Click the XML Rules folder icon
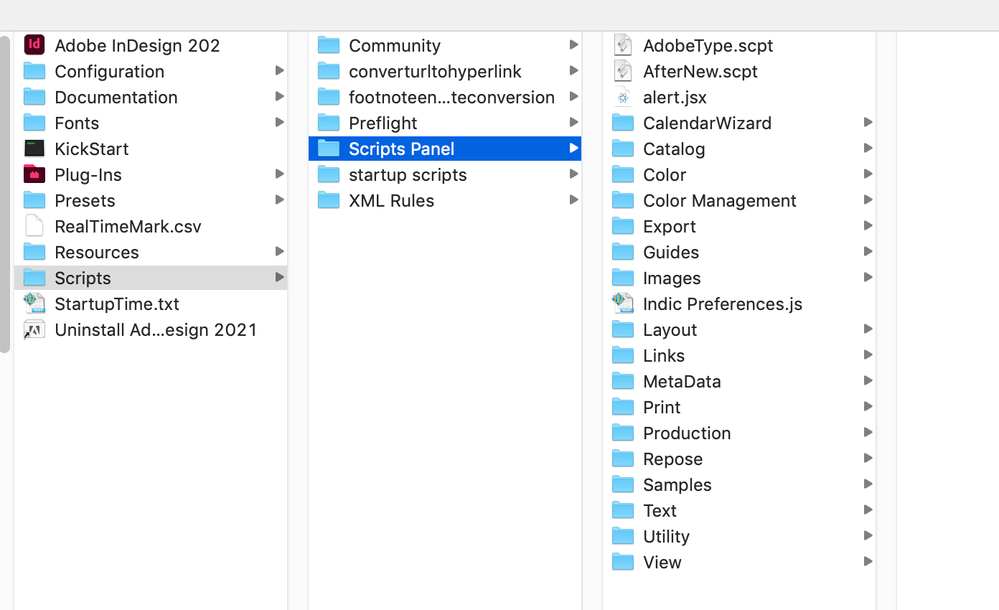Viewport: 999px width, 610px height. (x=329, y=200)
